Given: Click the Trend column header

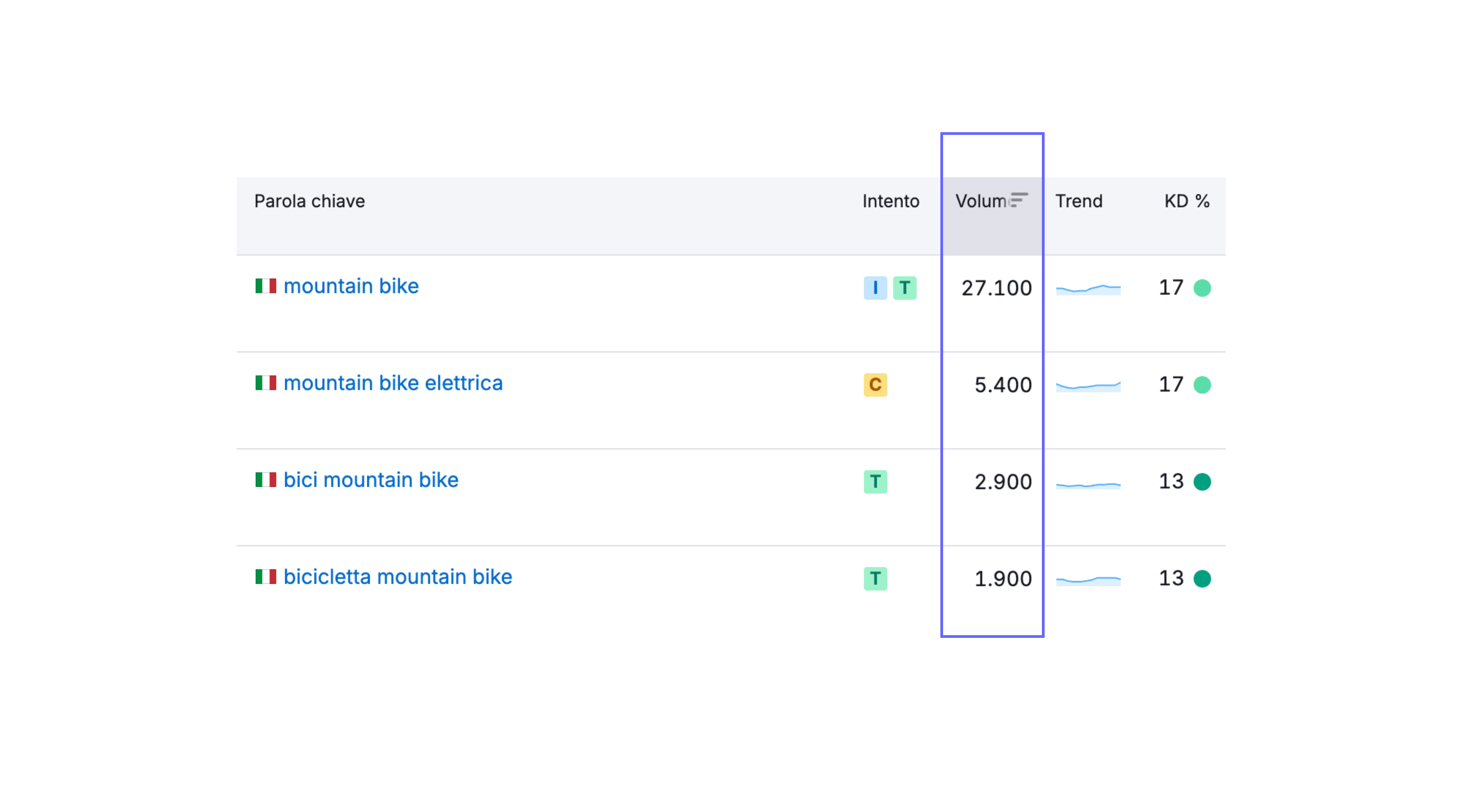Looking at the screenshot, I should pyautogui.click(x=1078, y=201).
